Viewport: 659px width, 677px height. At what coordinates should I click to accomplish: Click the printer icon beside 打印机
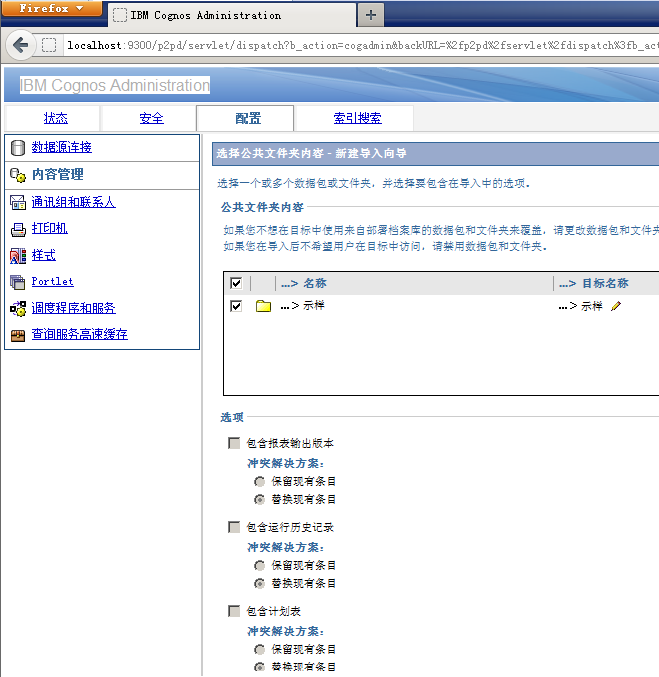pos(18,229)
